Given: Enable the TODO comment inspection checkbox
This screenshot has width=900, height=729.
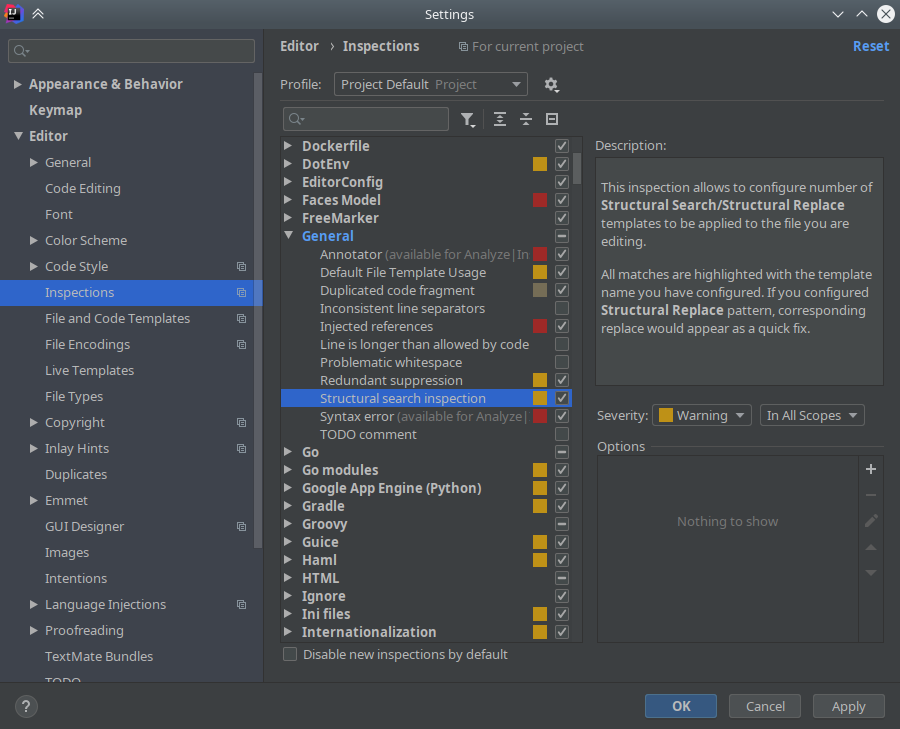Looking at the screenshot, I should [562, 435].
